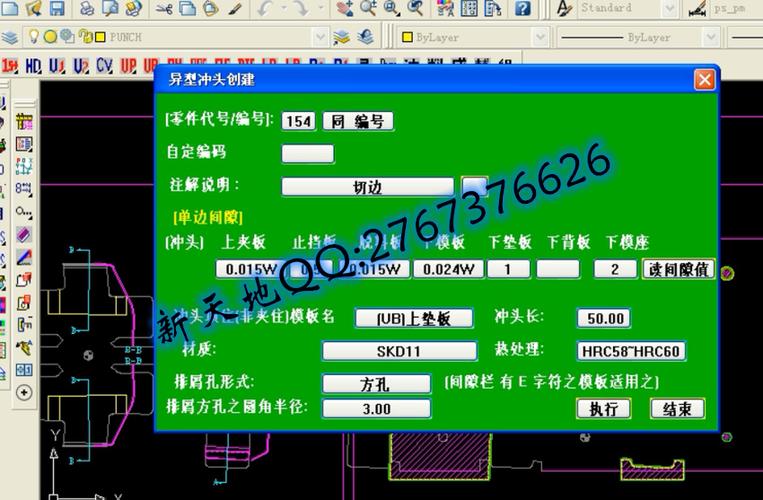The height and width of the screenshot is (500, 763).
Task: Open the Layer Properties Manager icon
Action: [10, 37]
